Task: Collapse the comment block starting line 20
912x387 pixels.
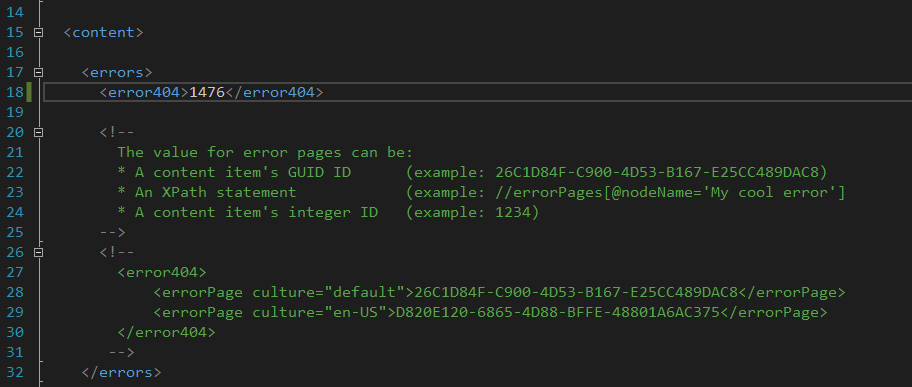Action: click(38, 133)
